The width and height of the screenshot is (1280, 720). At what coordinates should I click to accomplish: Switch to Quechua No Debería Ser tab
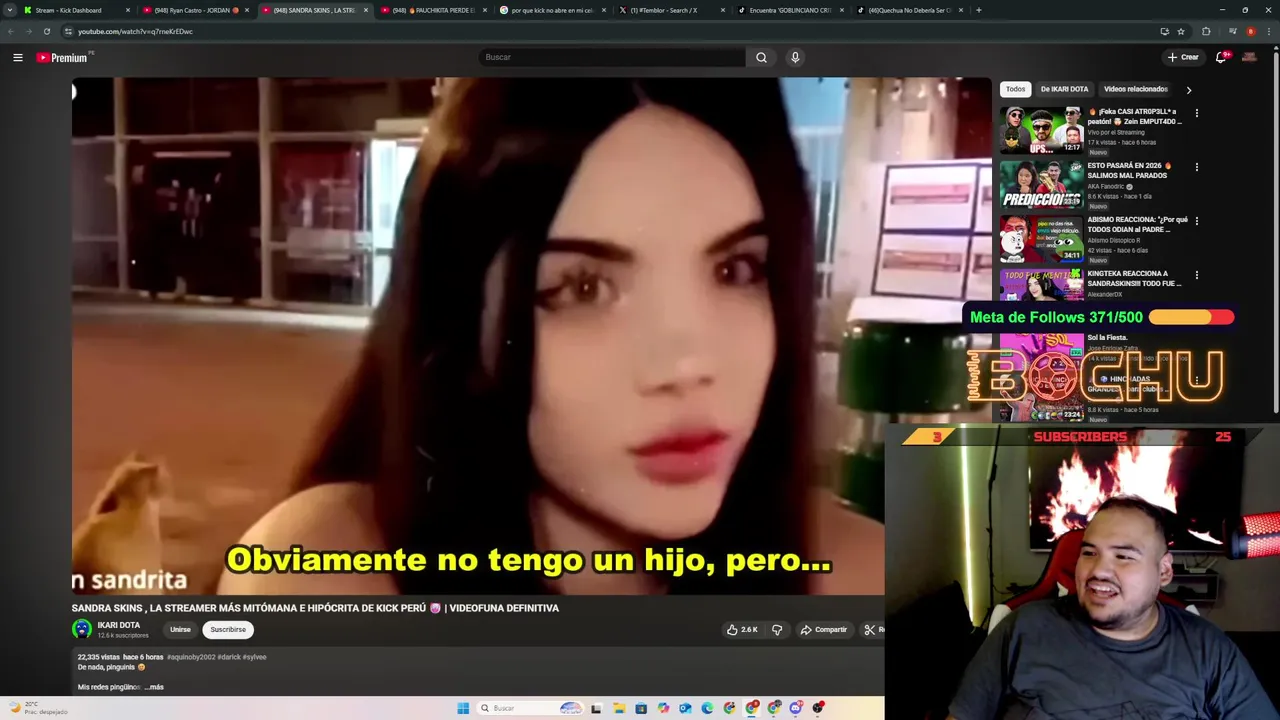coord(910,10)
